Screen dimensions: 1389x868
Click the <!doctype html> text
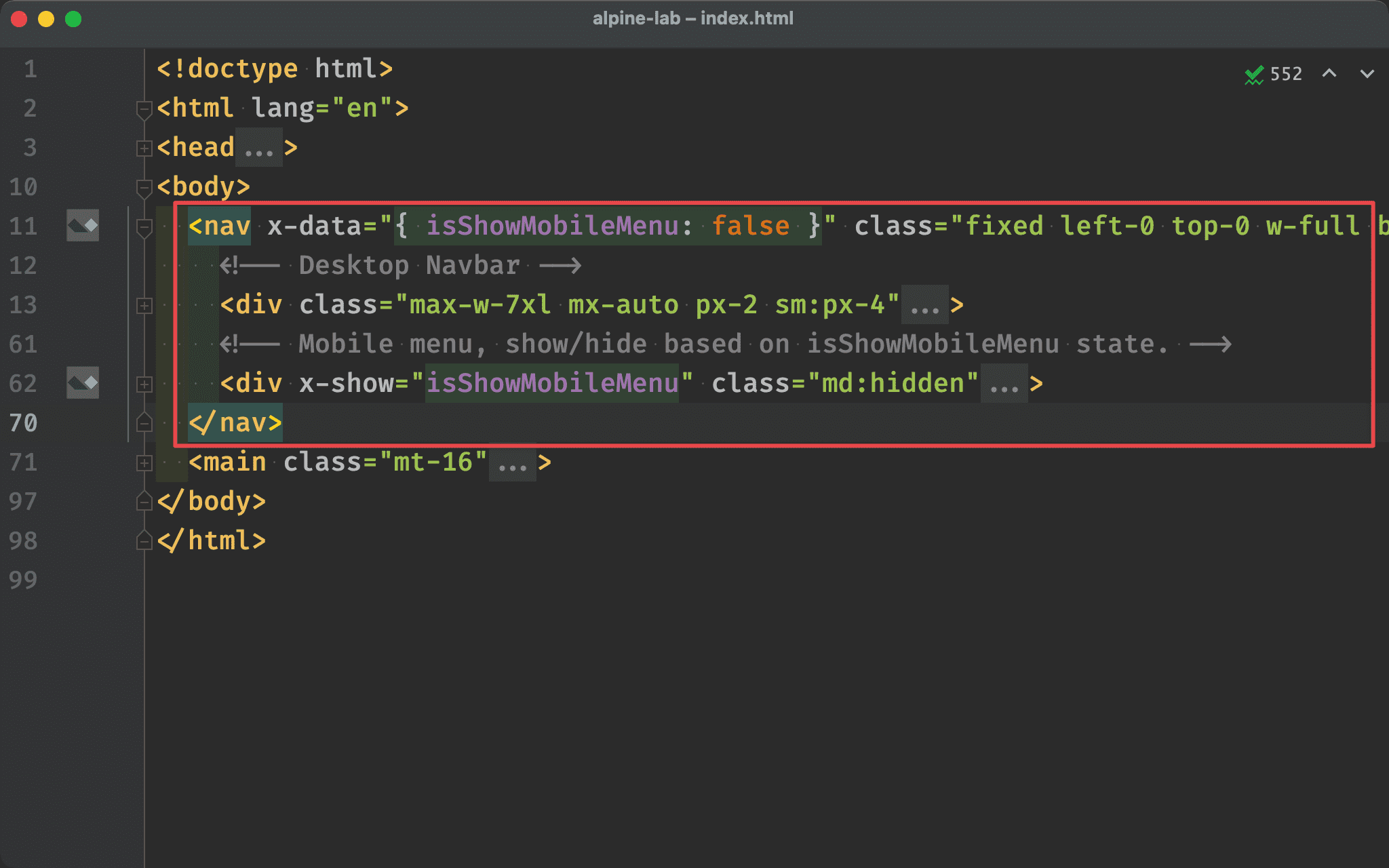tap(275, 69)
